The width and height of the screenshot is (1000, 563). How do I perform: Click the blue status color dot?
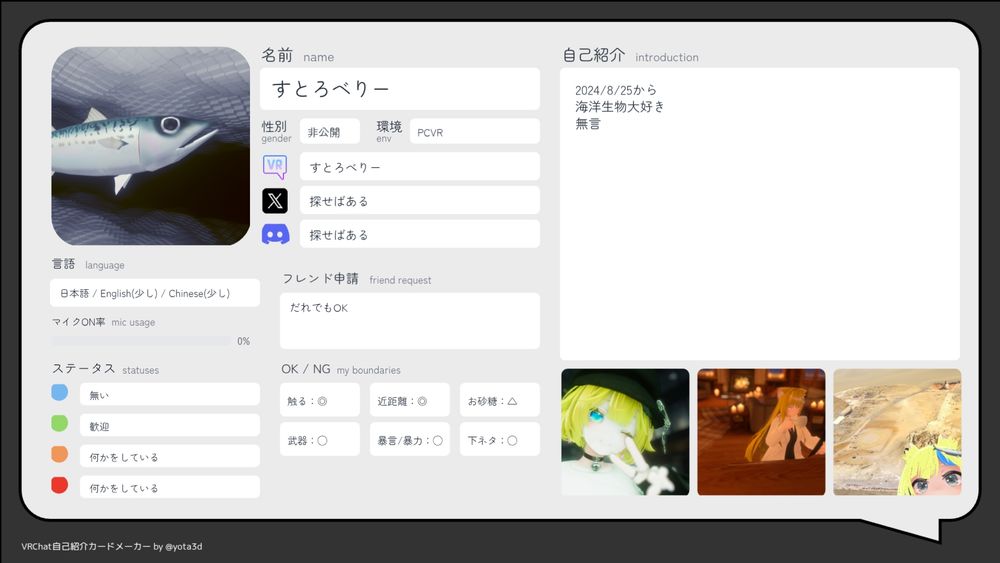tap(59, 392)
